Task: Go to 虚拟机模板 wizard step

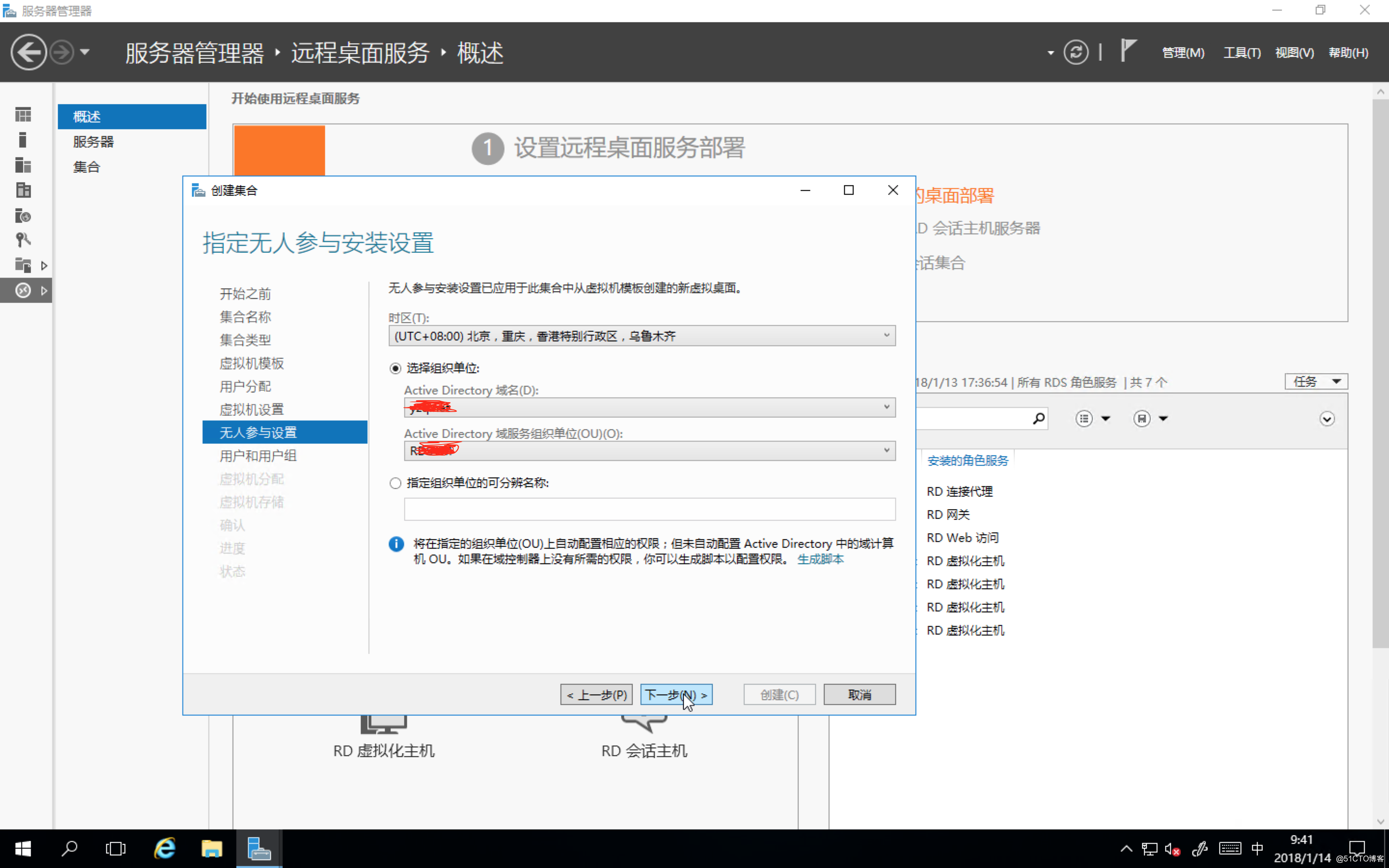Action: point(251,364)
